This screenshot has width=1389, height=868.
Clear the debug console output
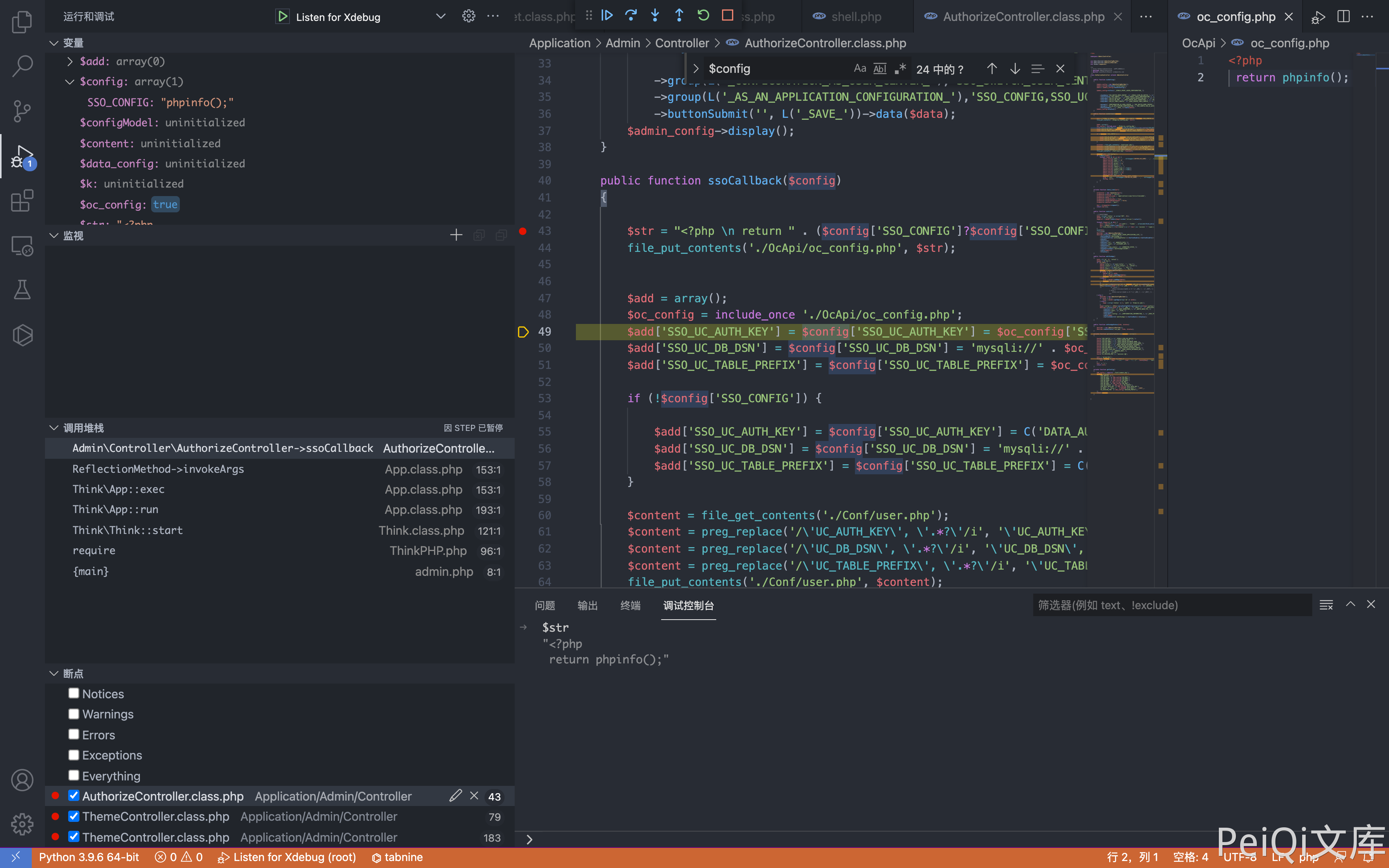coord(1326,605)
